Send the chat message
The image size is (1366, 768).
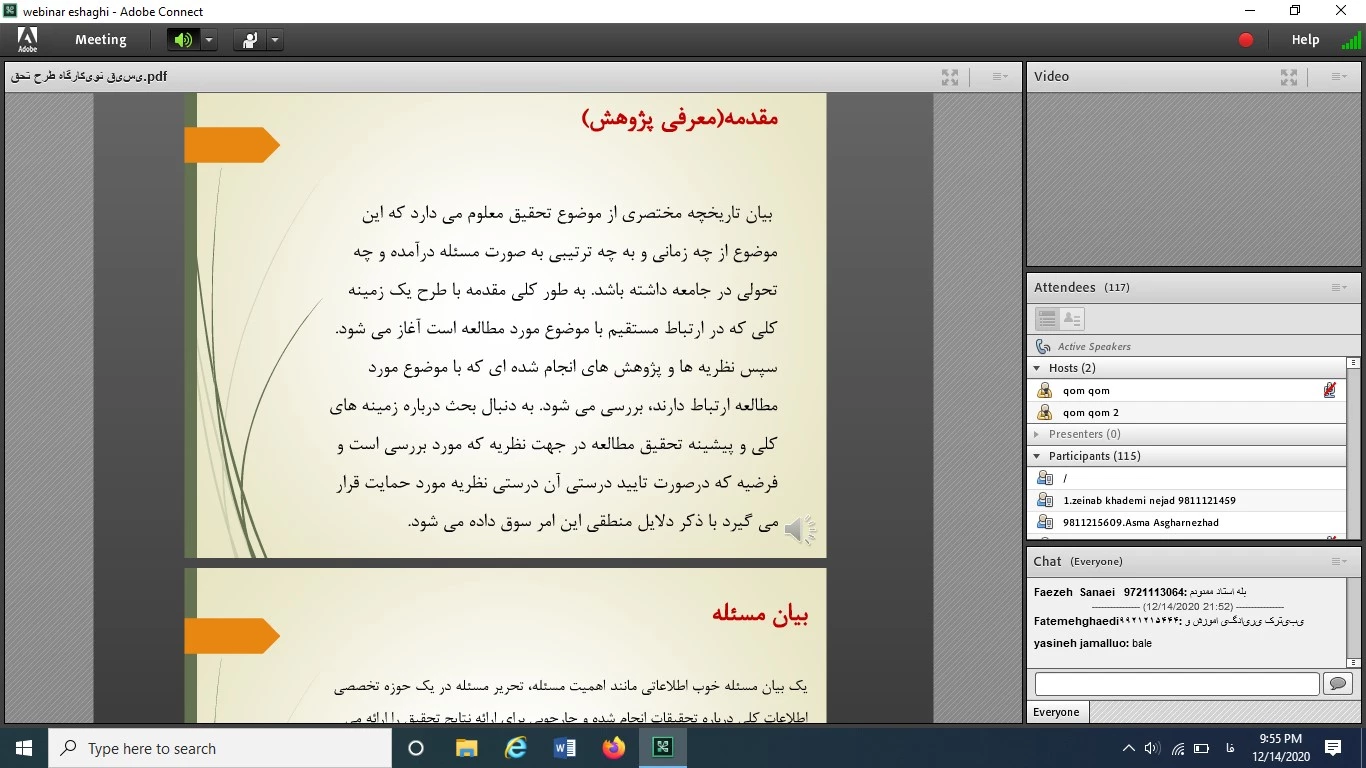click(x=1337, y=684)
